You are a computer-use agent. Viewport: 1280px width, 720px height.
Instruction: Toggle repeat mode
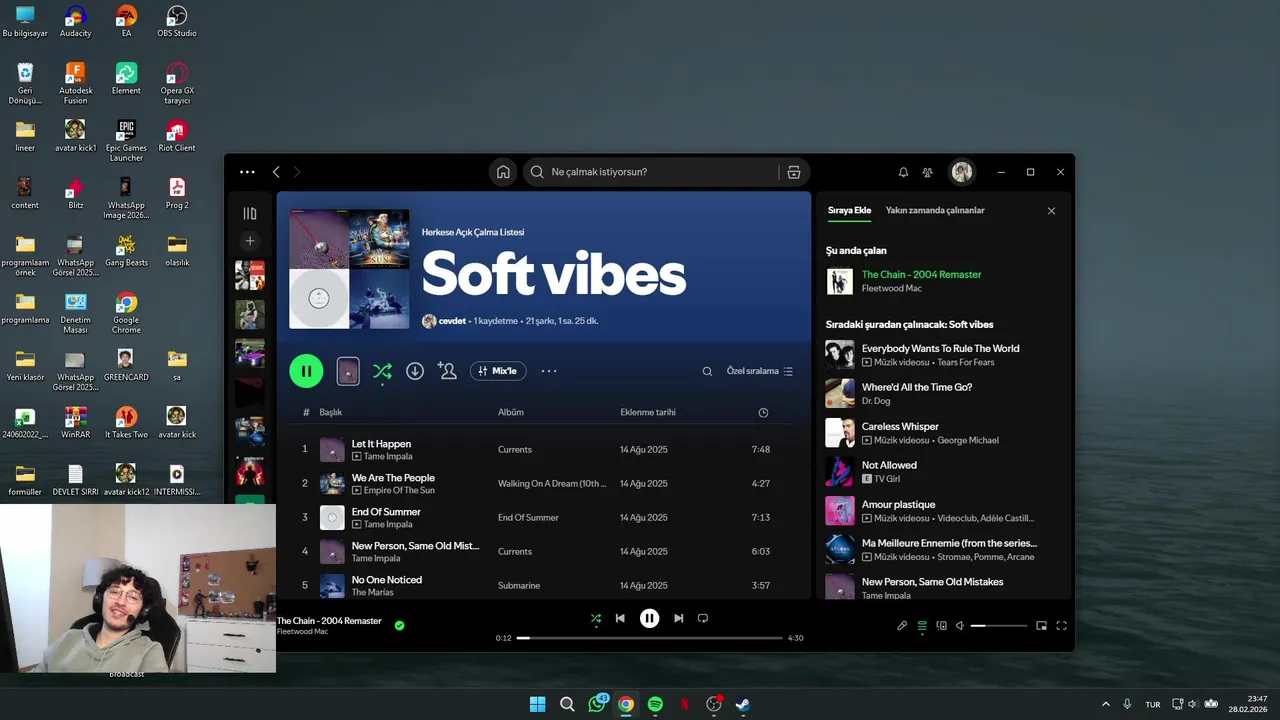click(x=703, y=618)
